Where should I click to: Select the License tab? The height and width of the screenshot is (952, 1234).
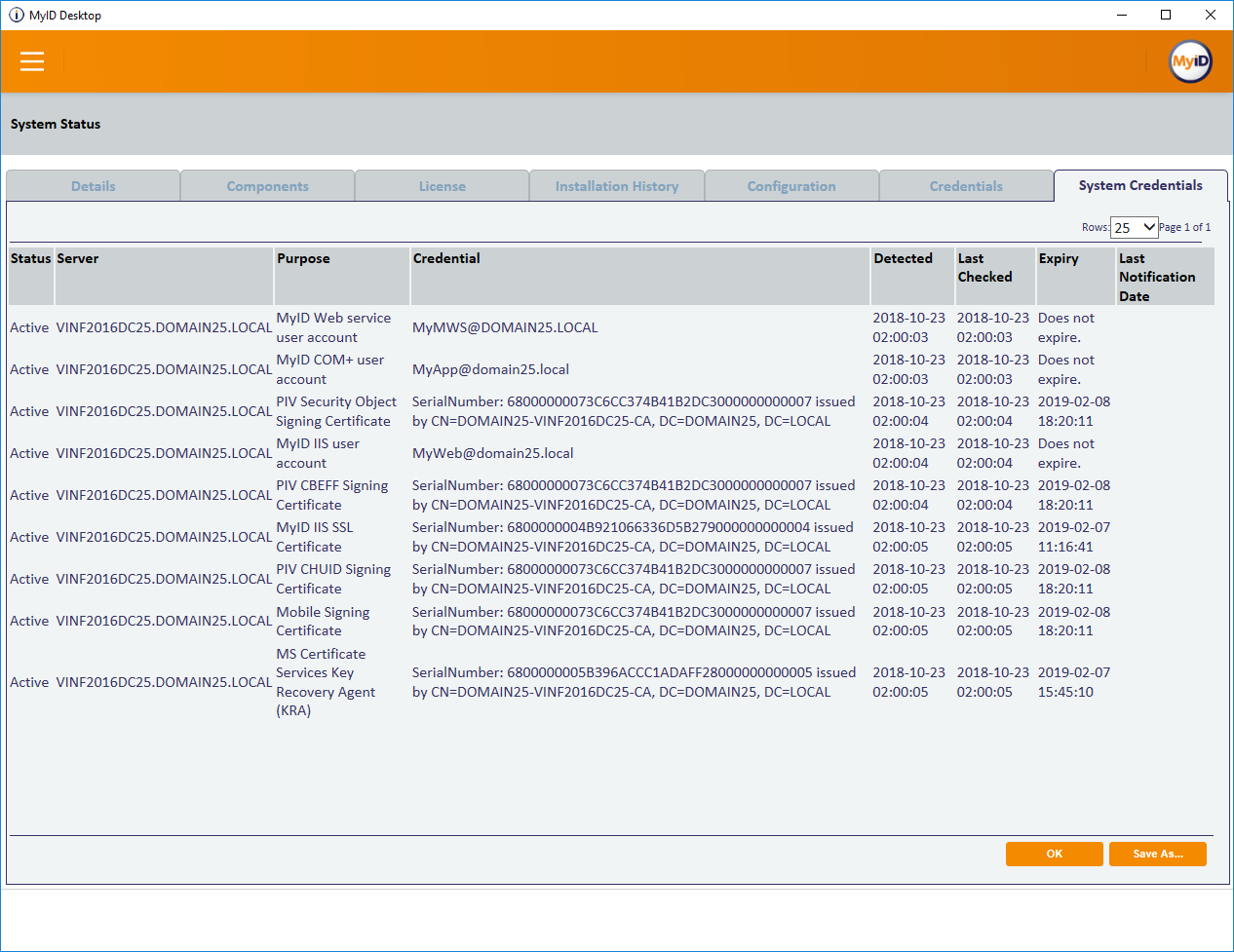click(x=443, y=186)
